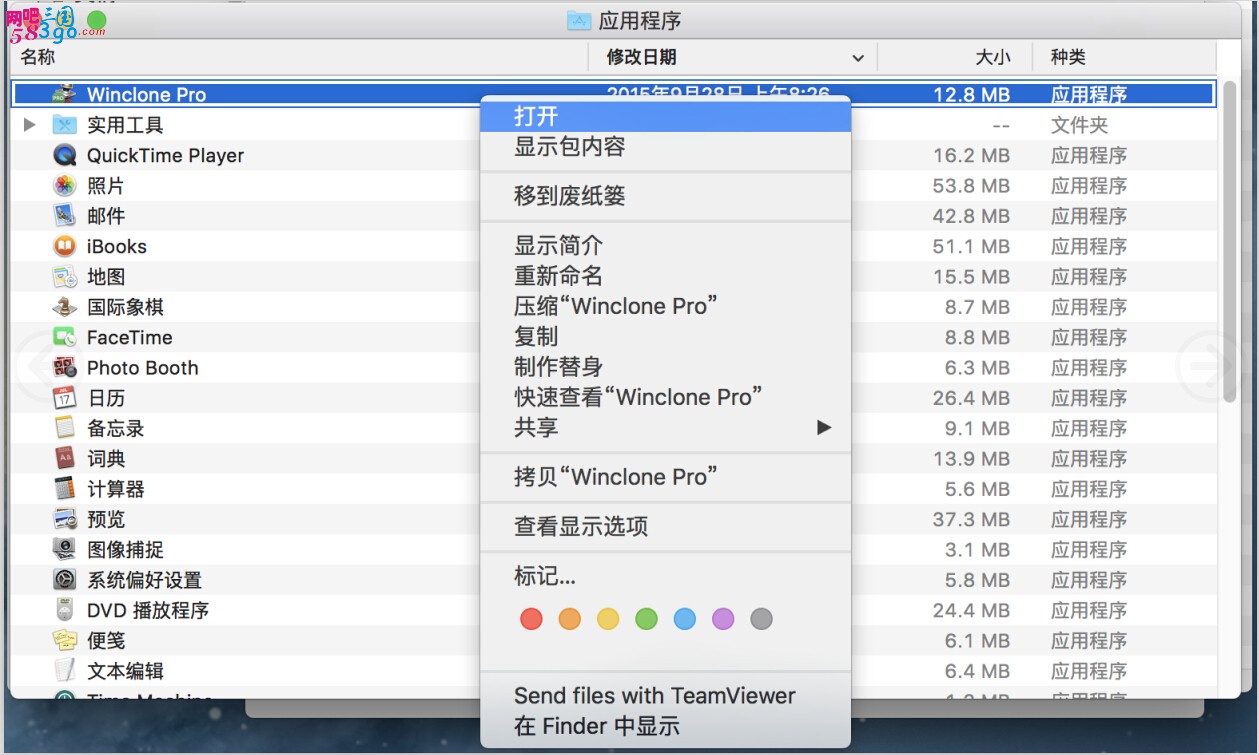Choose 显示包内容 in the context menu
1259x755 pixels.
click(x=665, y=146)
